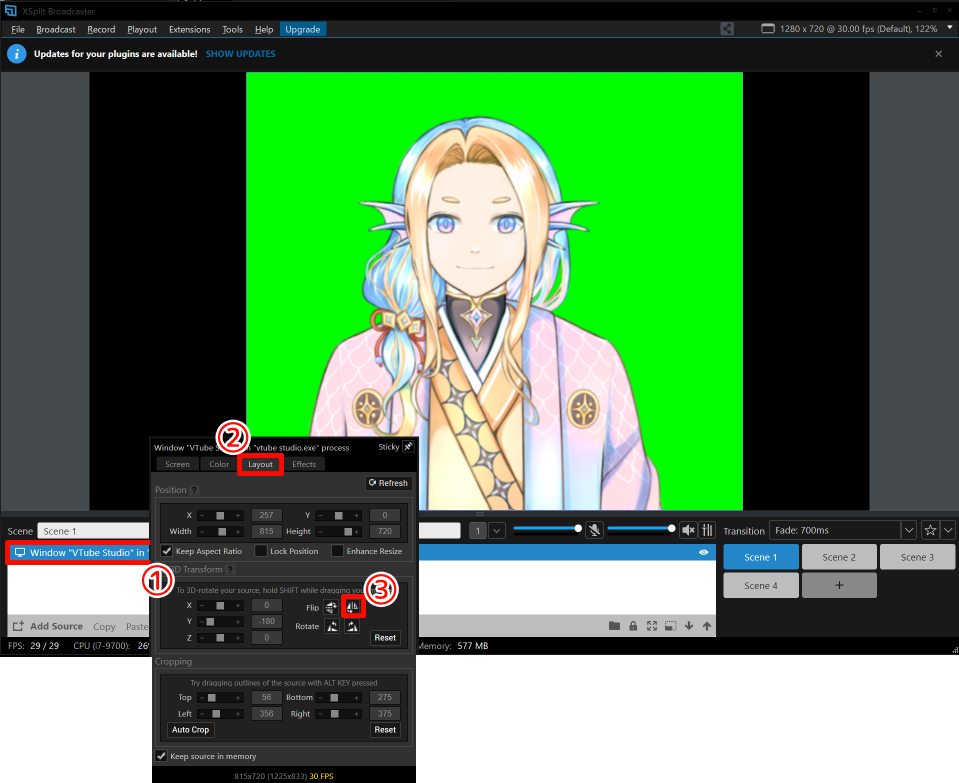959x783 pixels.
Task: Rotate source clockwise
Action: pyautogui.click(x=352, y=626)
